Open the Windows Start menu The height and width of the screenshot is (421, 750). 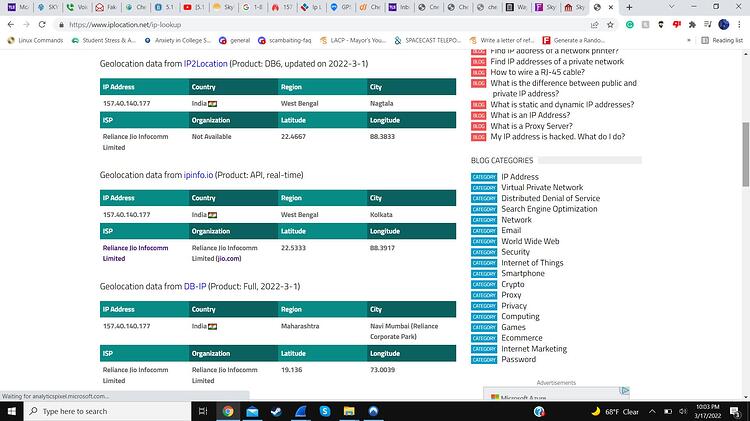point(11,411)
